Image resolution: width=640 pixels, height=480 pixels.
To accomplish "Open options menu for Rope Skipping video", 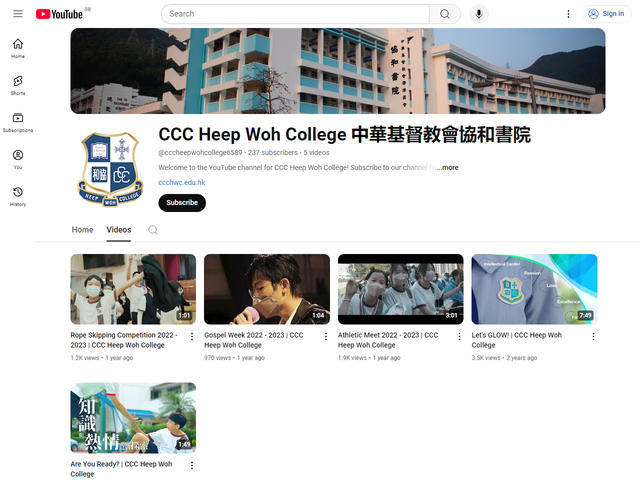I will [192, 337].
